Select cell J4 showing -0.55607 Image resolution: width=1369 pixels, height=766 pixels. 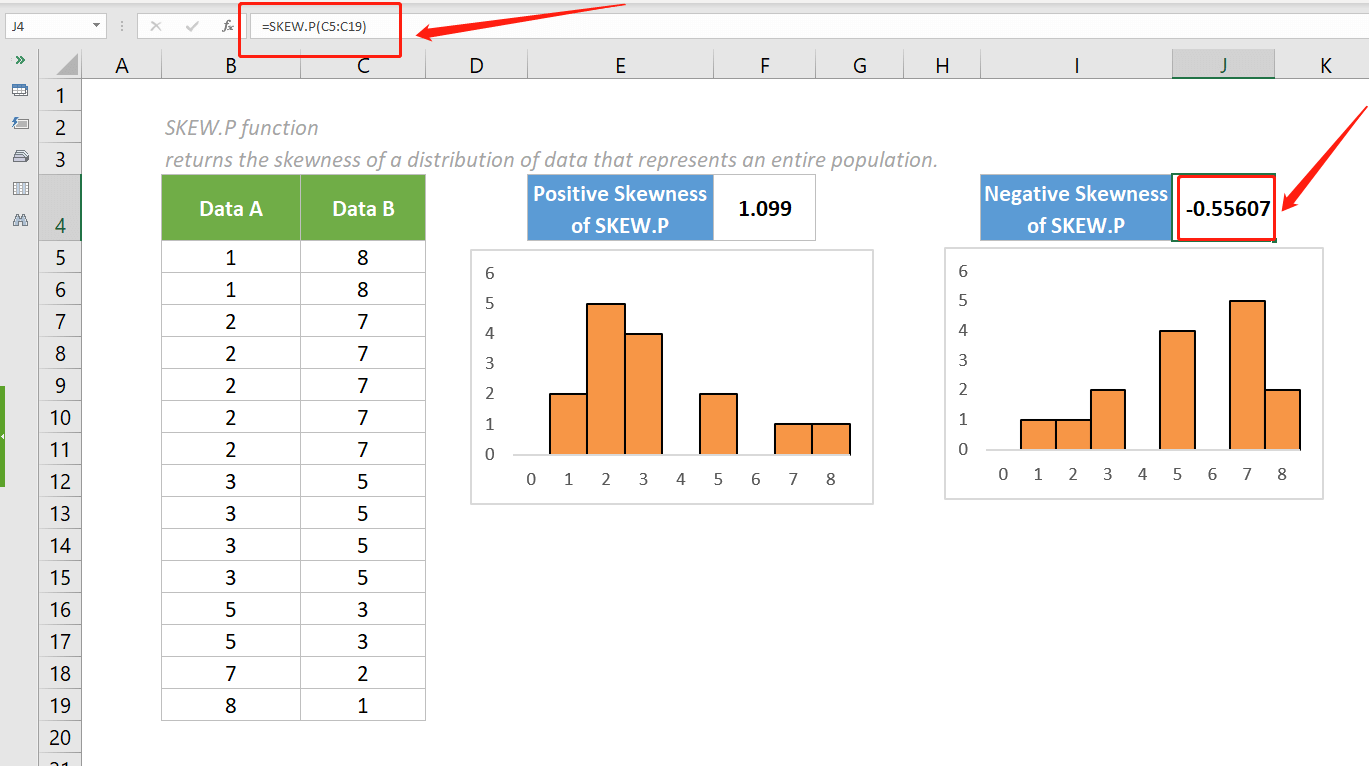tap(1224, 207)
